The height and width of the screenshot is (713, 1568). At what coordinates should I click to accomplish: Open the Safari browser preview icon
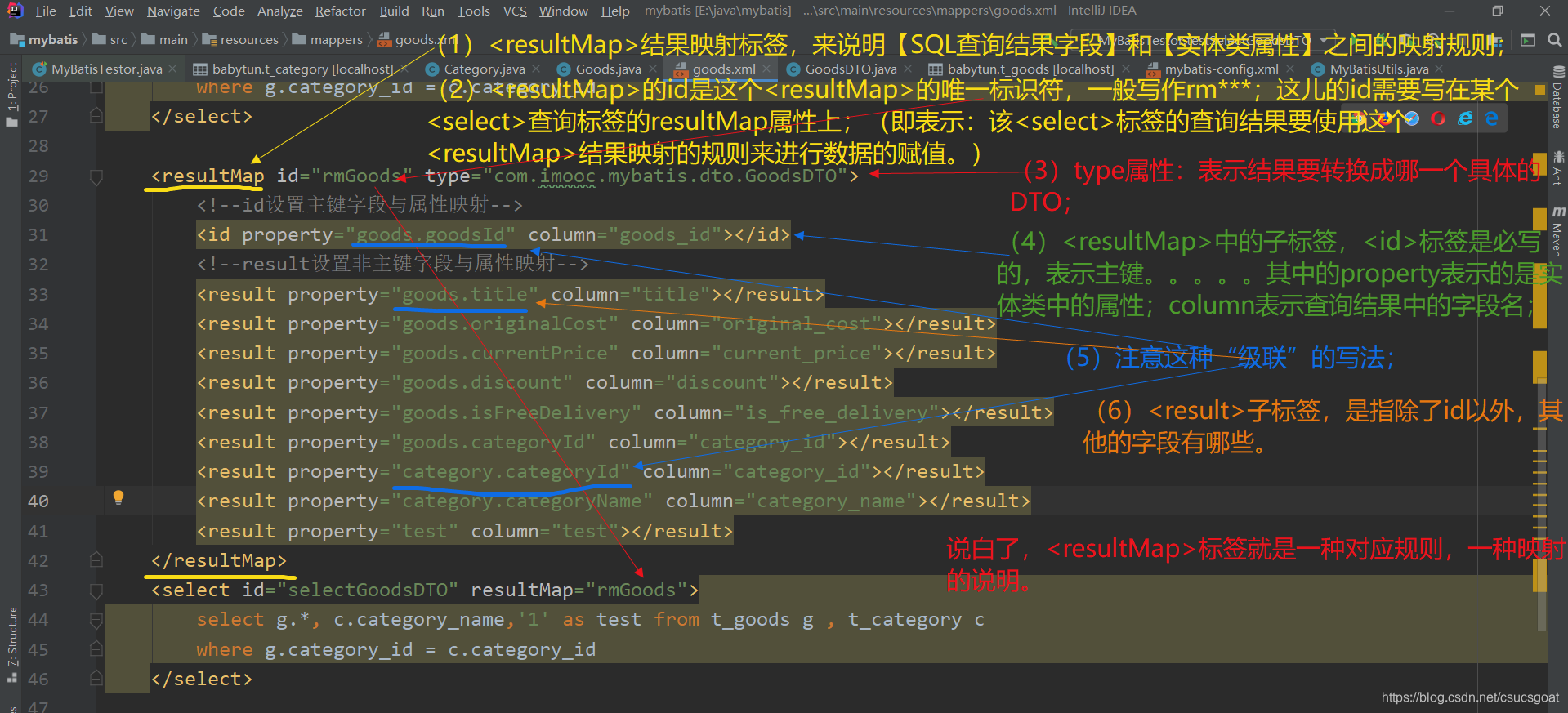[1411, 118]
